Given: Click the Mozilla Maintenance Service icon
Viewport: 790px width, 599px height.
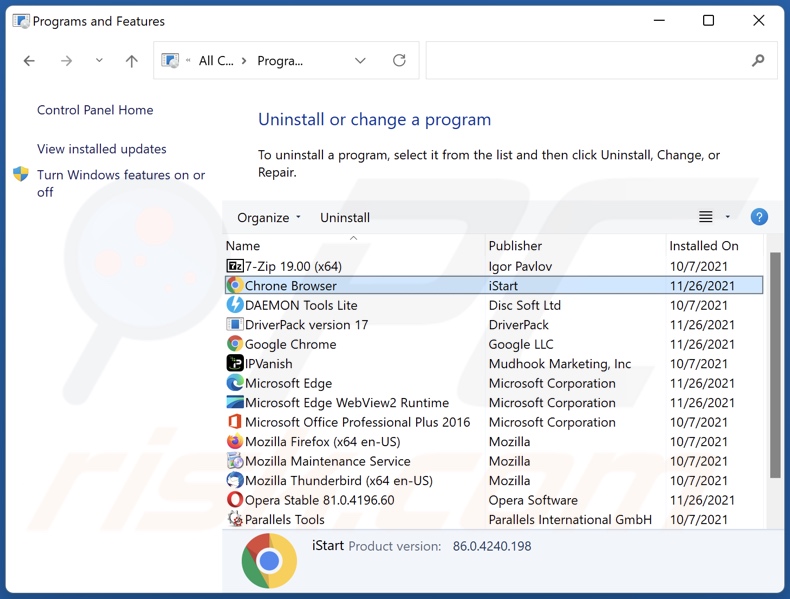Looking at the screenshot, I should [235, 461].
